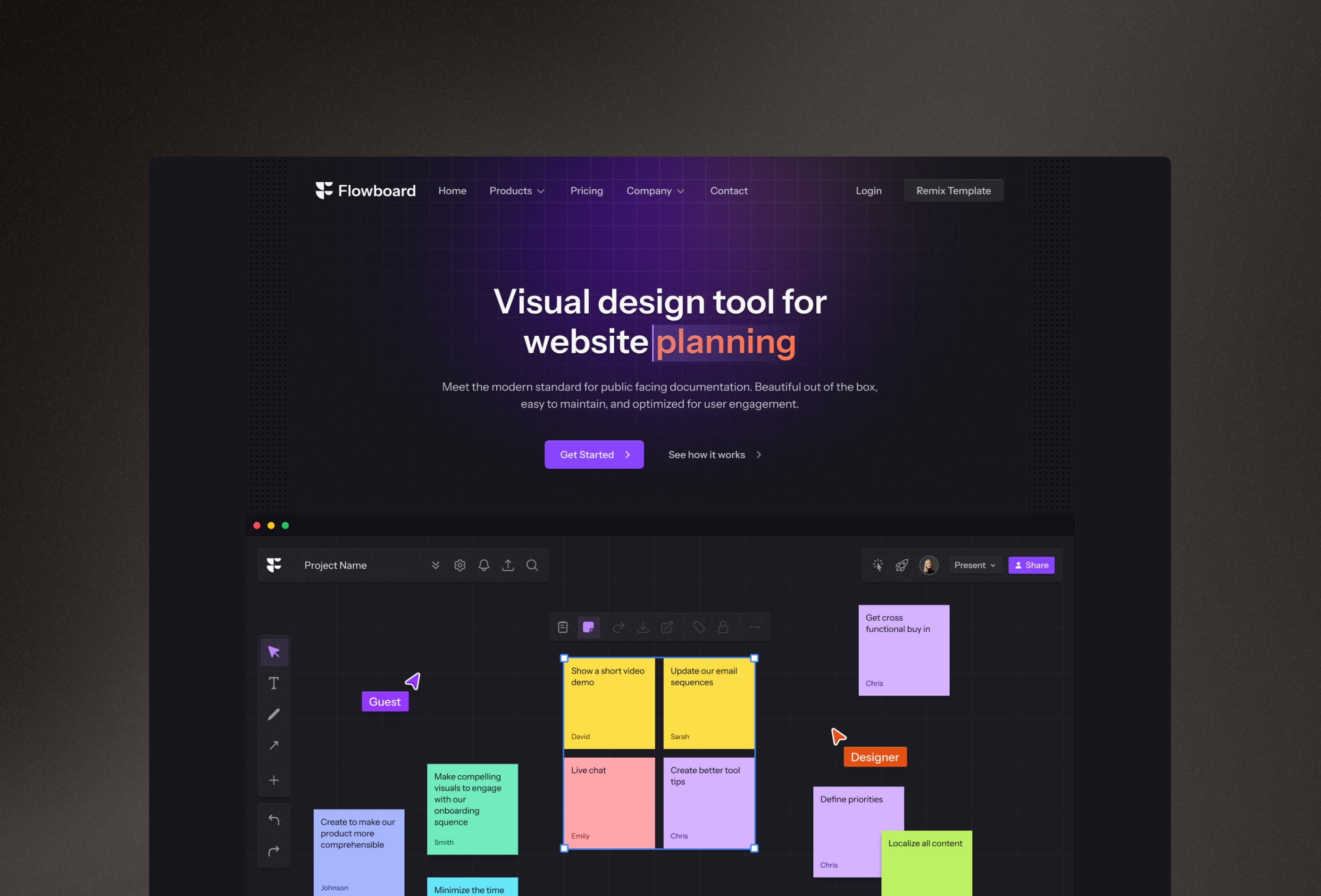Select the arrow pointer tool

coord(274,652)
